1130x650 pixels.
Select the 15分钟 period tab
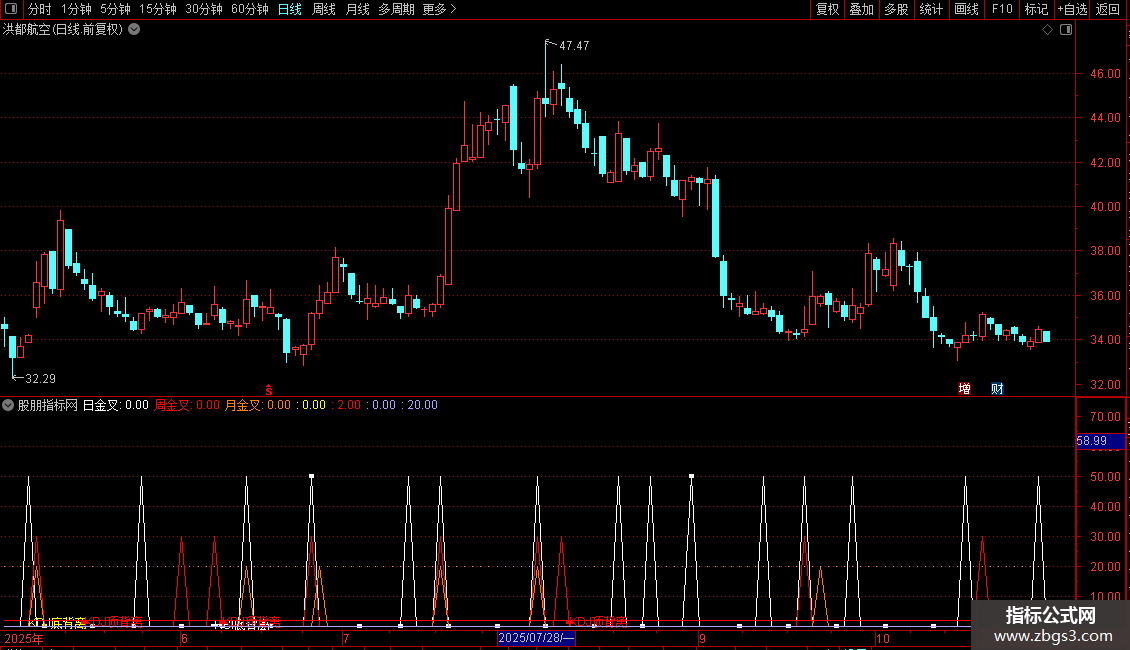coord(158,9)
